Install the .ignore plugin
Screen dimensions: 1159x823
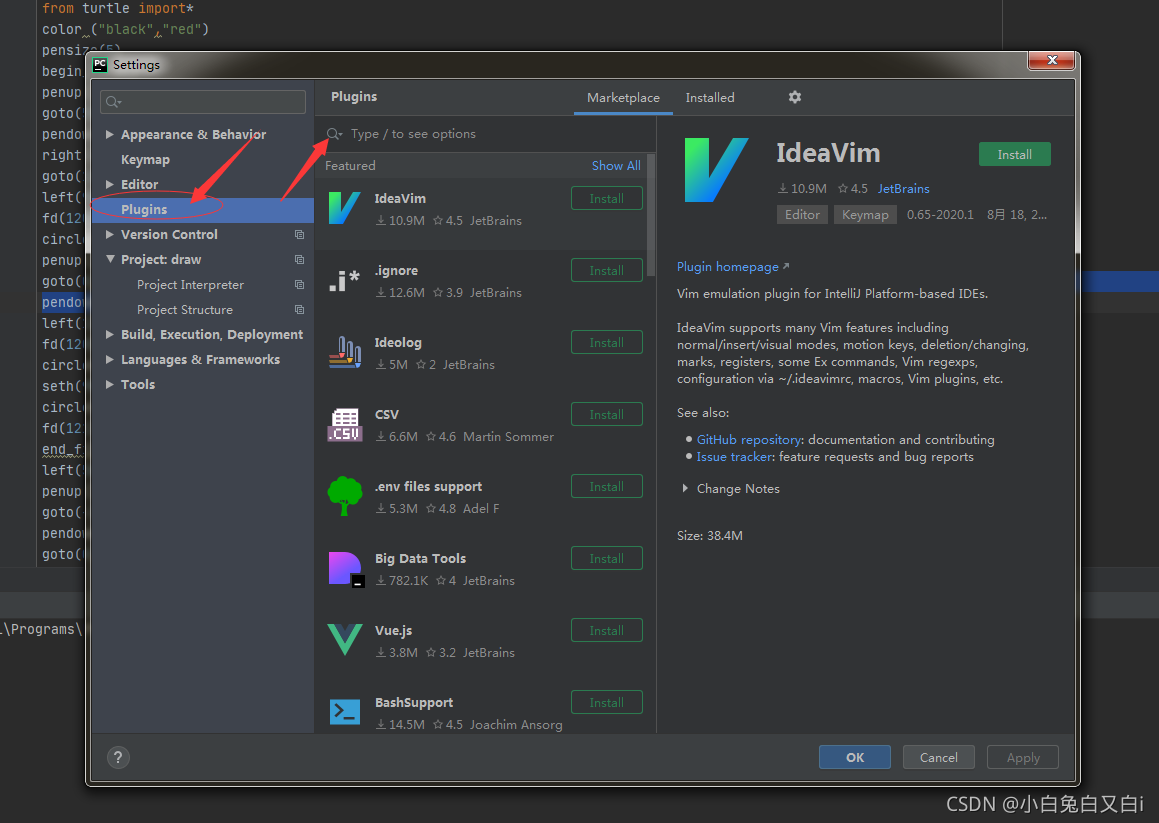coord(606,271)
